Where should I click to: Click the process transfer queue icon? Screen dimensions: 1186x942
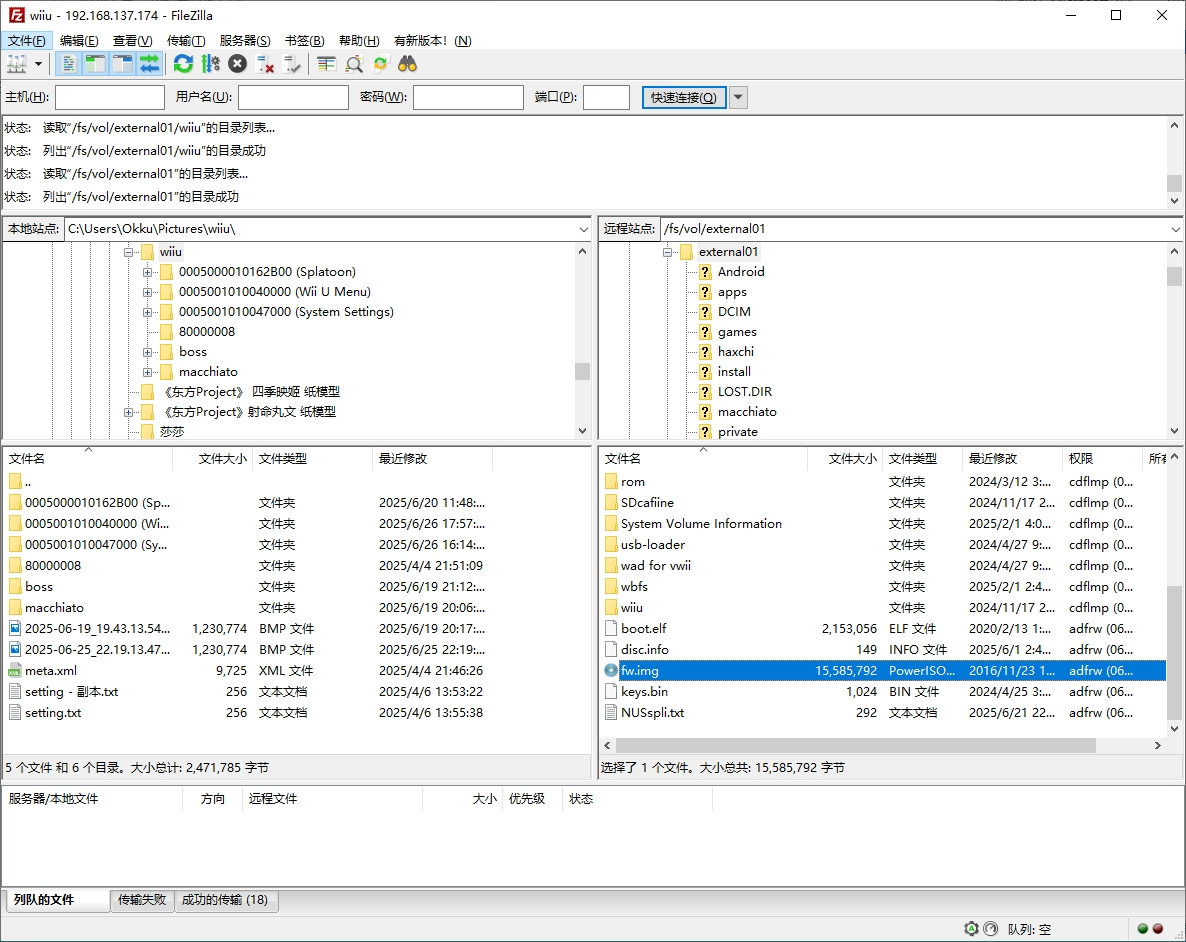(210, 64)
